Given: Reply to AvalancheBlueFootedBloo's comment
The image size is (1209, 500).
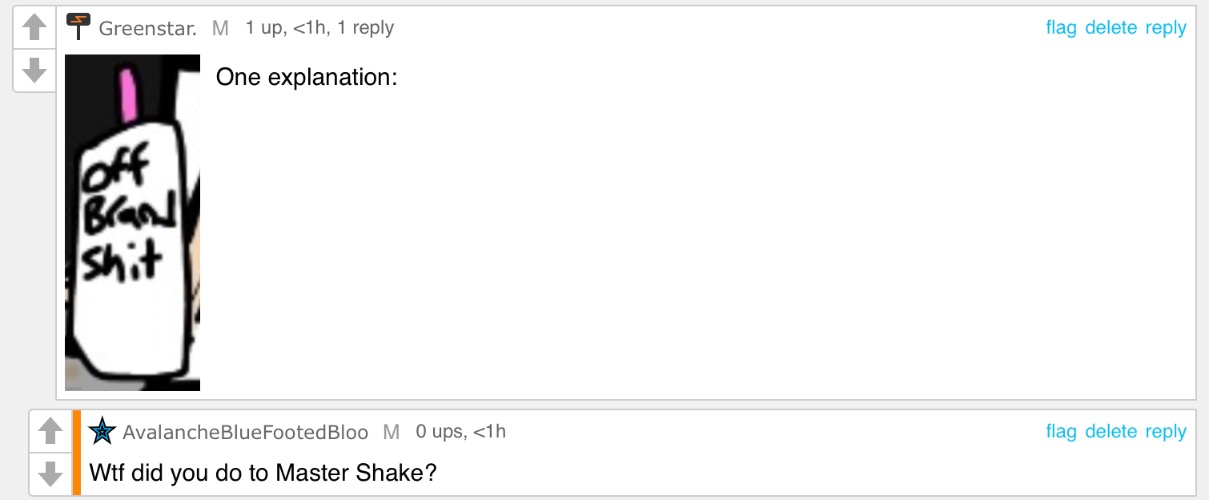Looking at the screenshot, I should point(1166,432).
